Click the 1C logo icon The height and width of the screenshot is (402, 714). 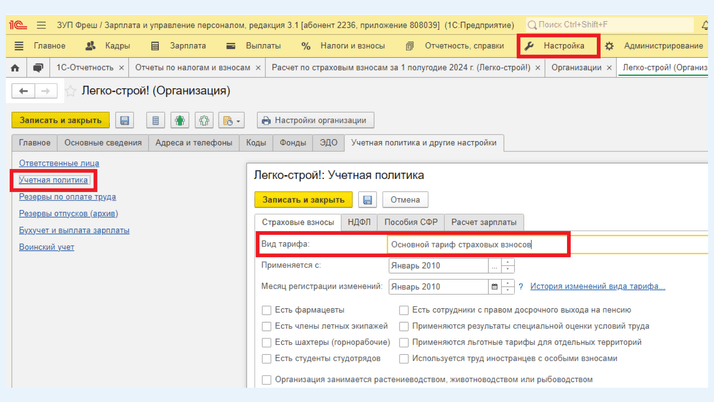[x=18, y=25]
